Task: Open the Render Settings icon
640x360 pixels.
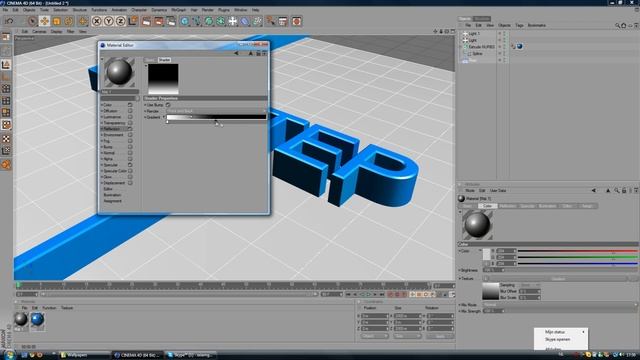Action: 171,21
